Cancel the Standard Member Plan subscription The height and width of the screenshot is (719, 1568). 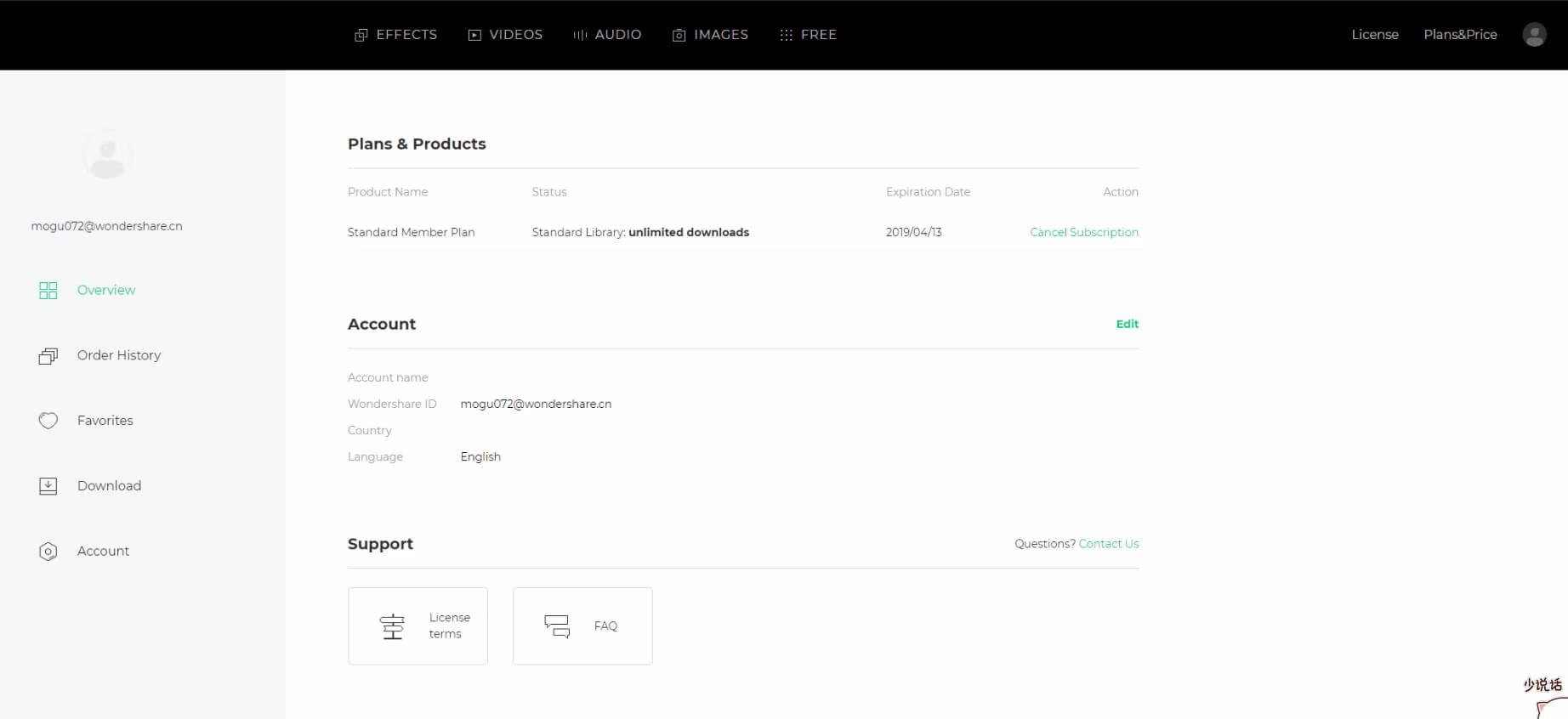coord(1083,232)
